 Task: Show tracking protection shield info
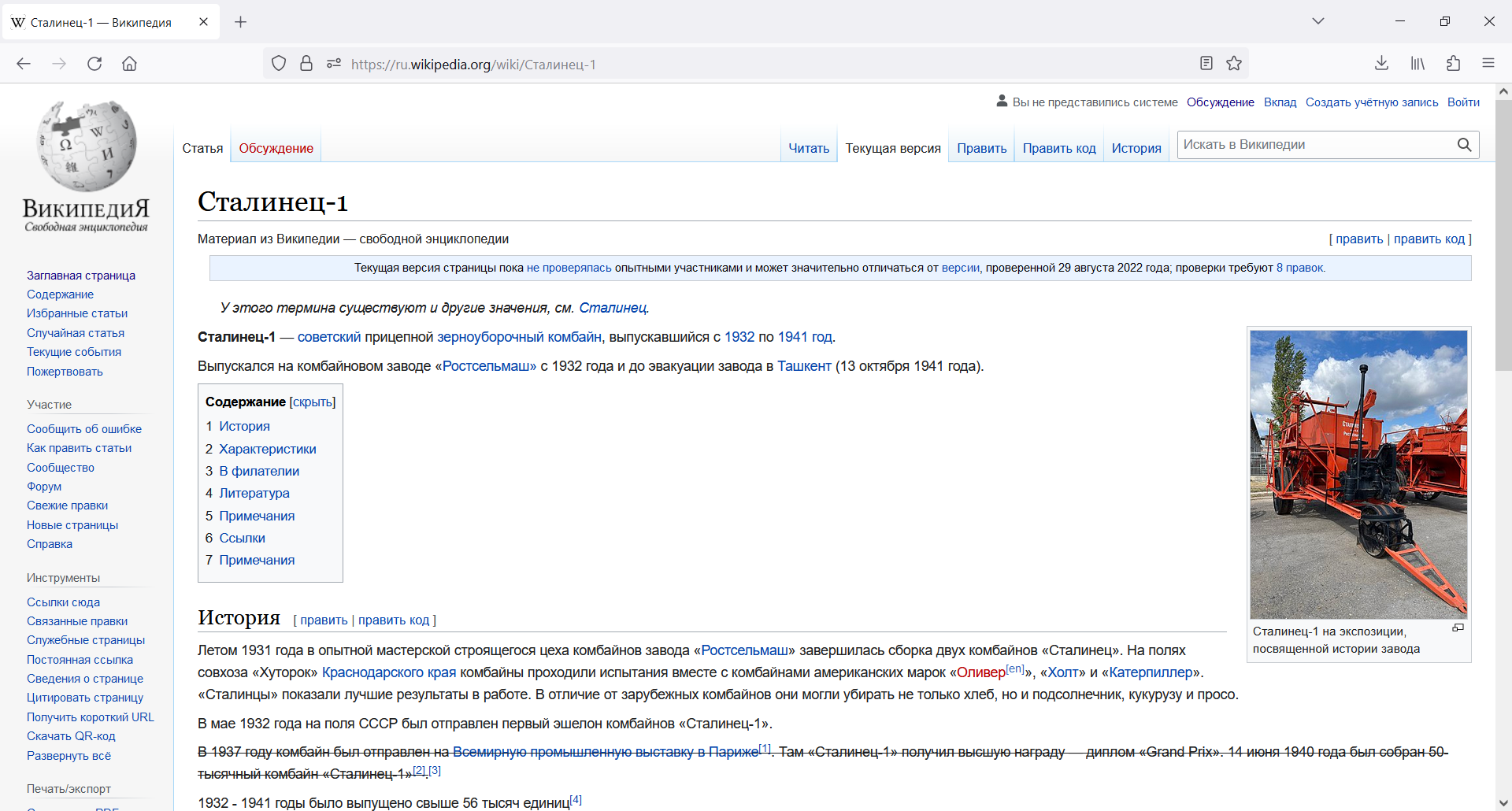click(x=279, y=64)
